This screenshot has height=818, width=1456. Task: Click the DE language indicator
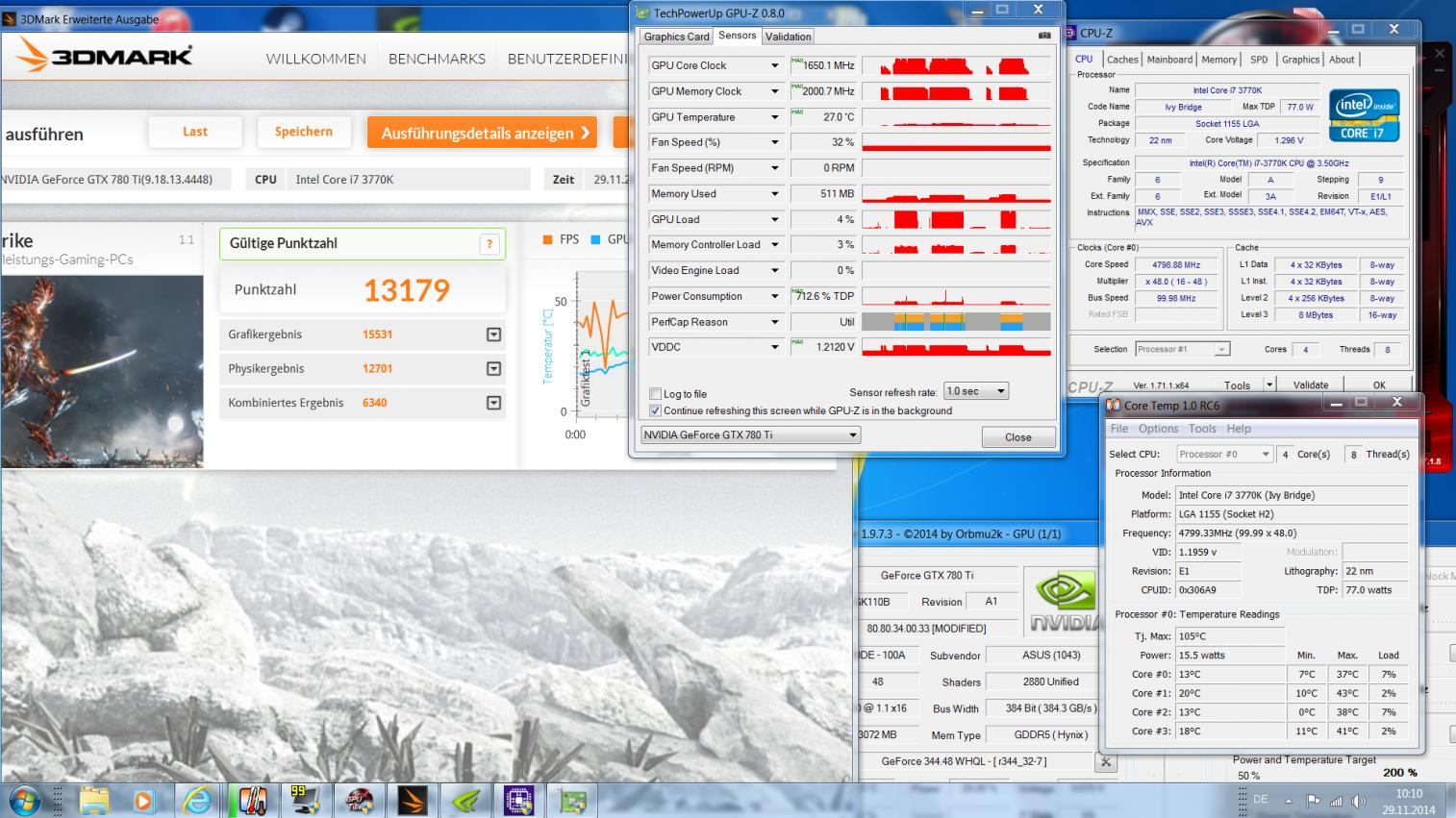click(1260, 800)
